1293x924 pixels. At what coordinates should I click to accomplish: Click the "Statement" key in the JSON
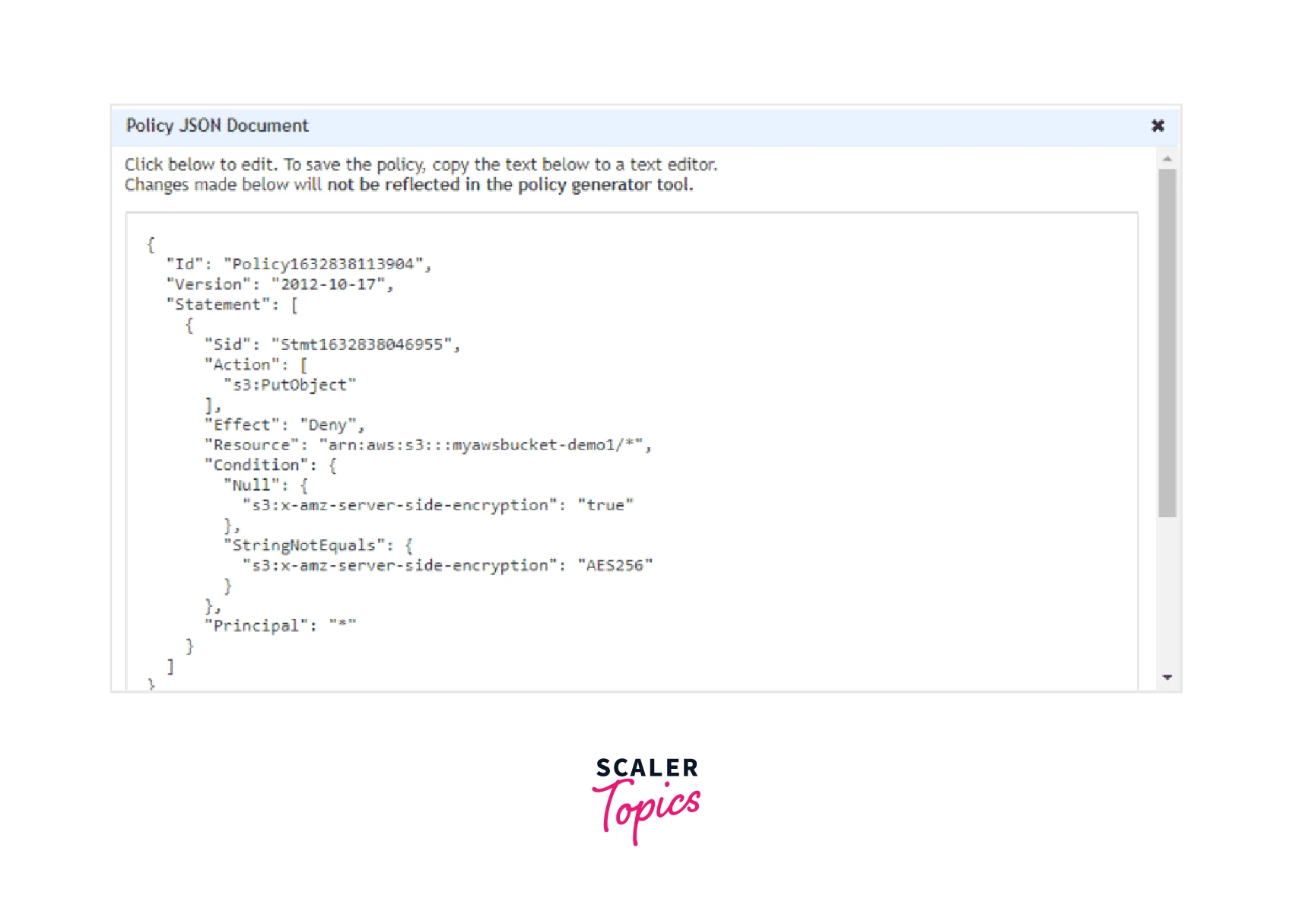(x=218, y=304)
